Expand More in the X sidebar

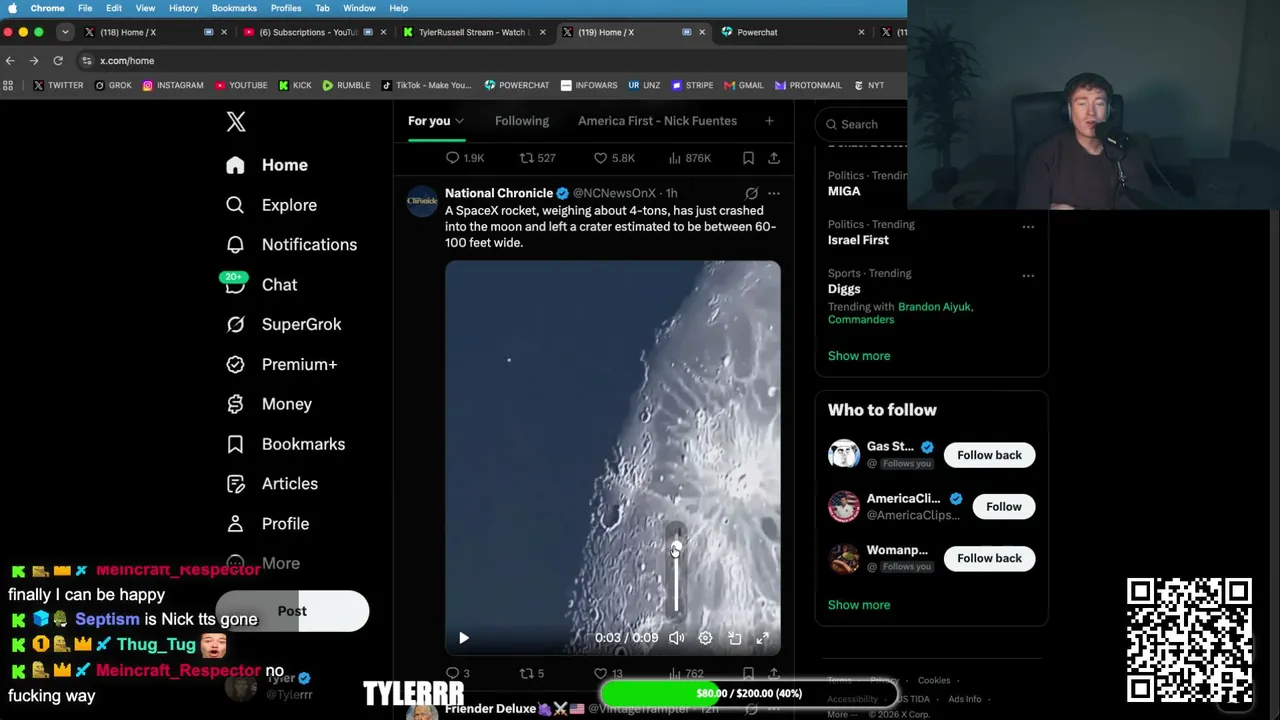(x=263, y=564)
